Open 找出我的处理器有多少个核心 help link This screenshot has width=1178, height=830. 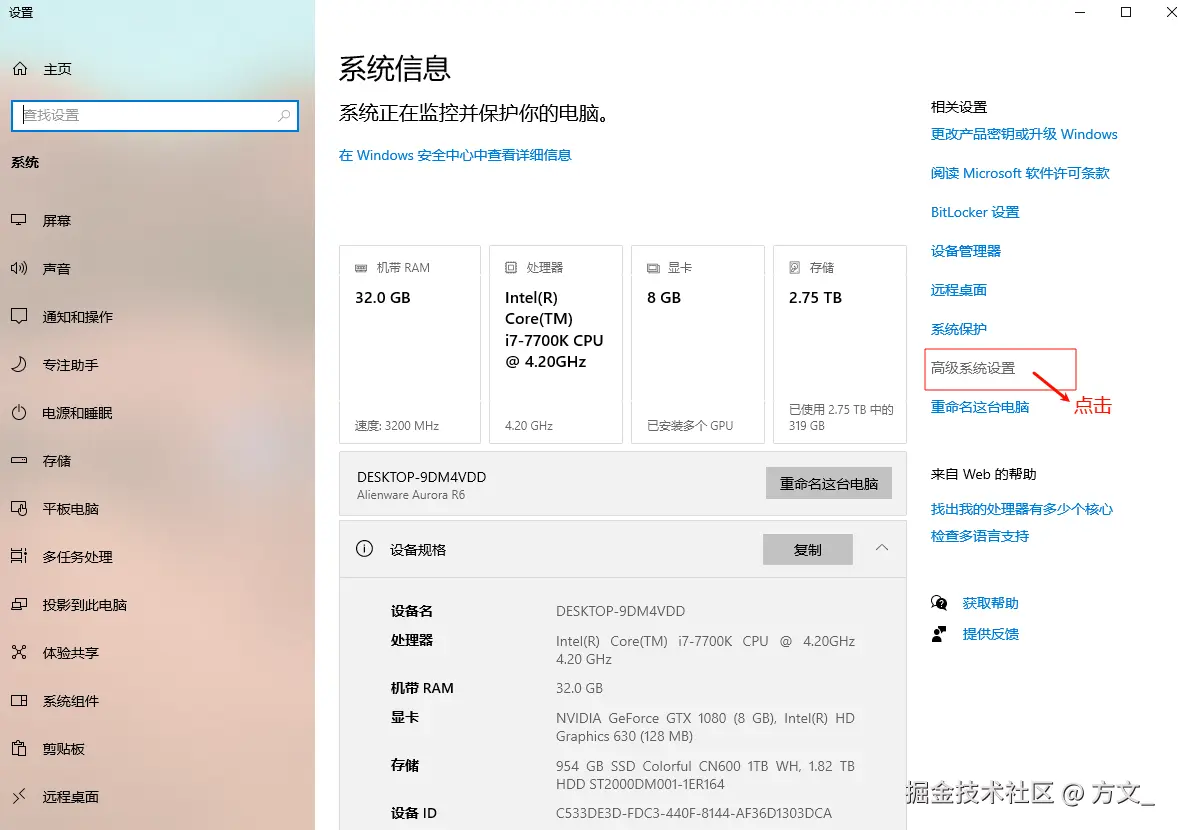1022,509
